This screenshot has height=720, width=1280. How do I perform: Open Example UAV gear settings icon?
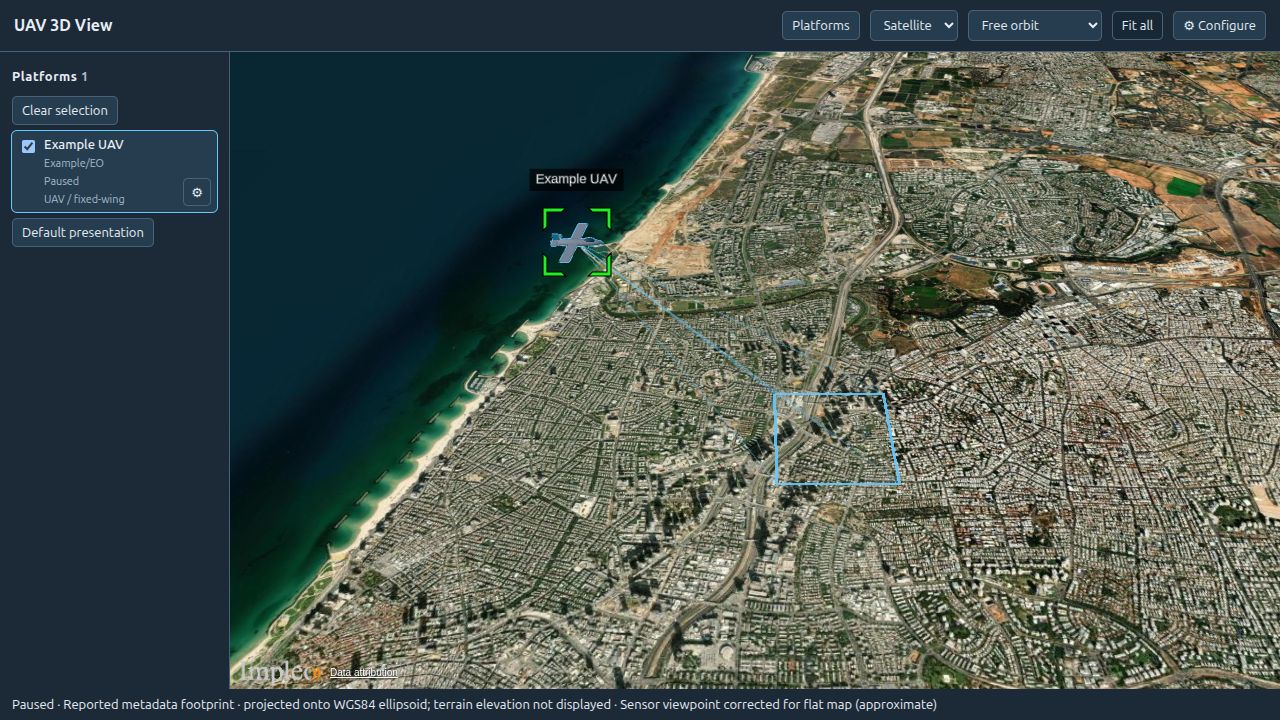click(x=197, y=192)
